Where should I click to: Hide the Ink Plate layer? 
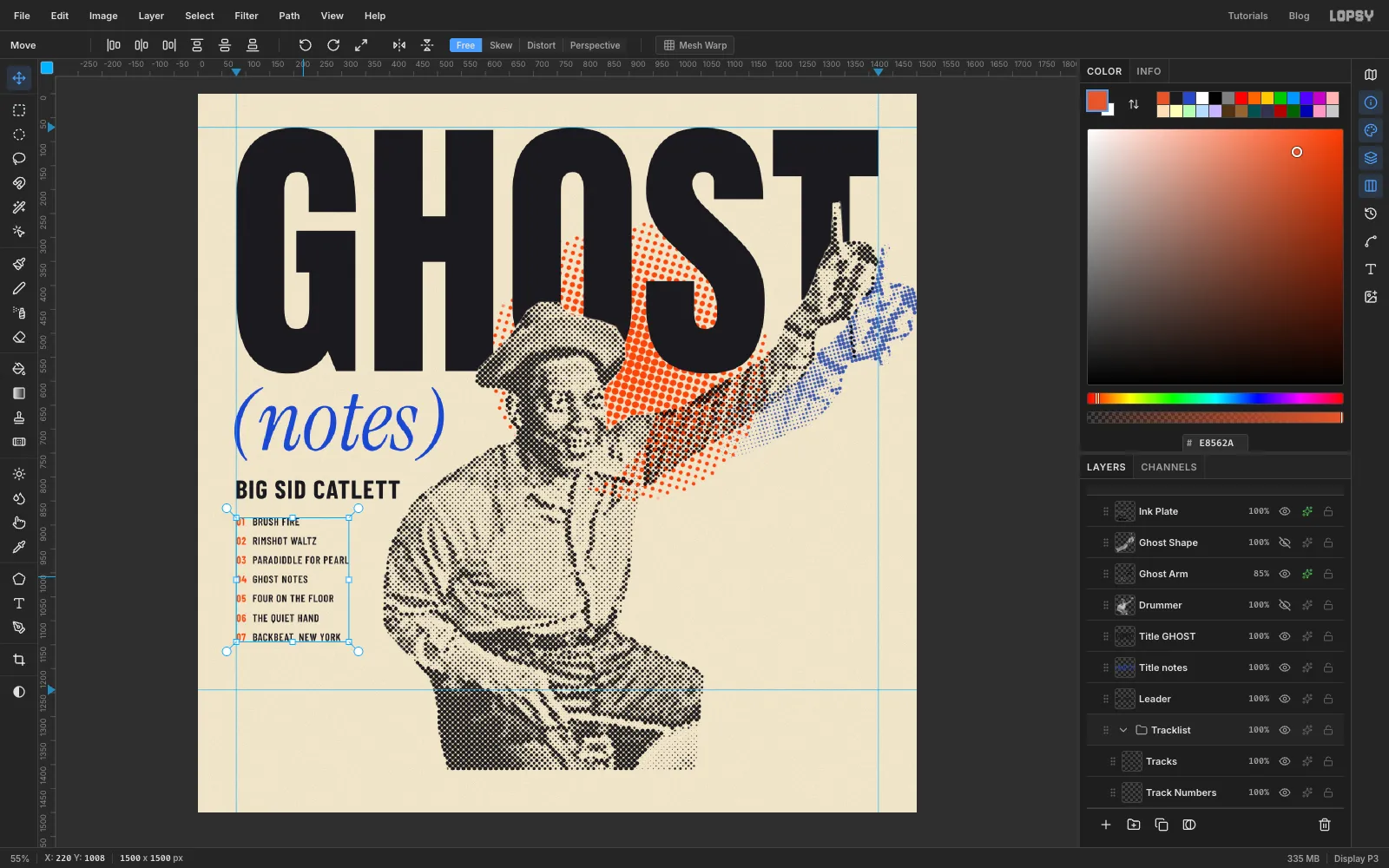click(1285, 511)
